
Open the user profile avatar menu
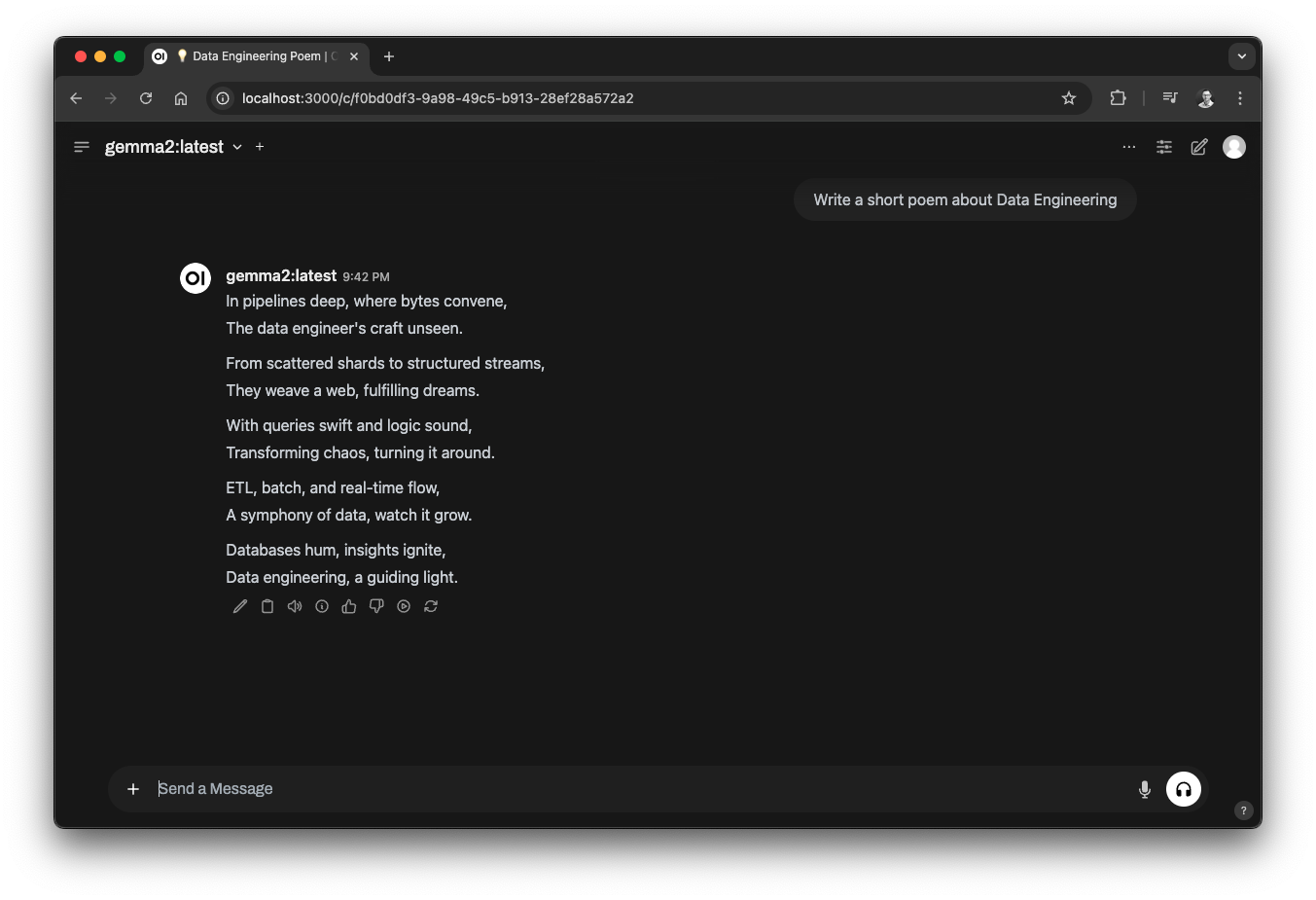1233,147
